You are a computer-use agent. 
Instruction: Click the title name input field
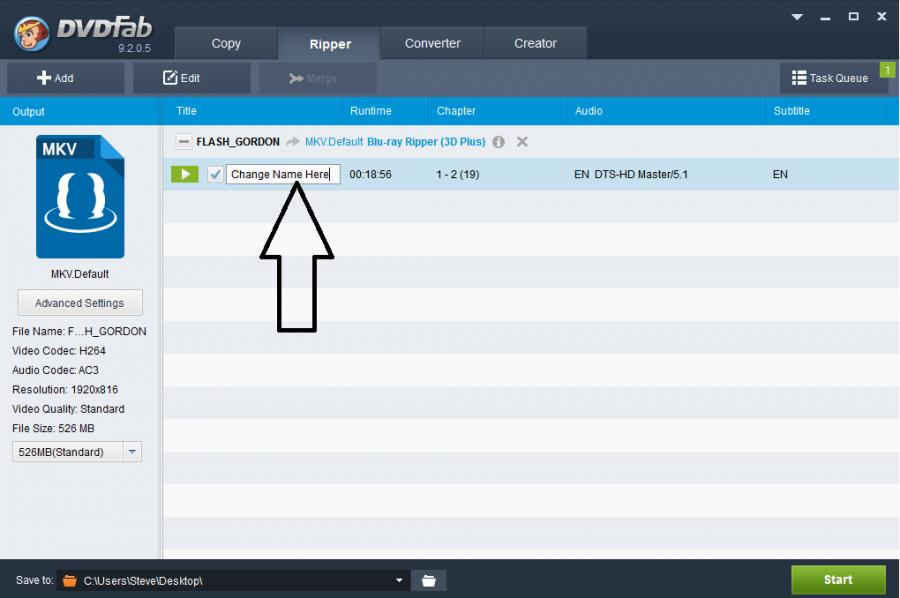(283, 174)
